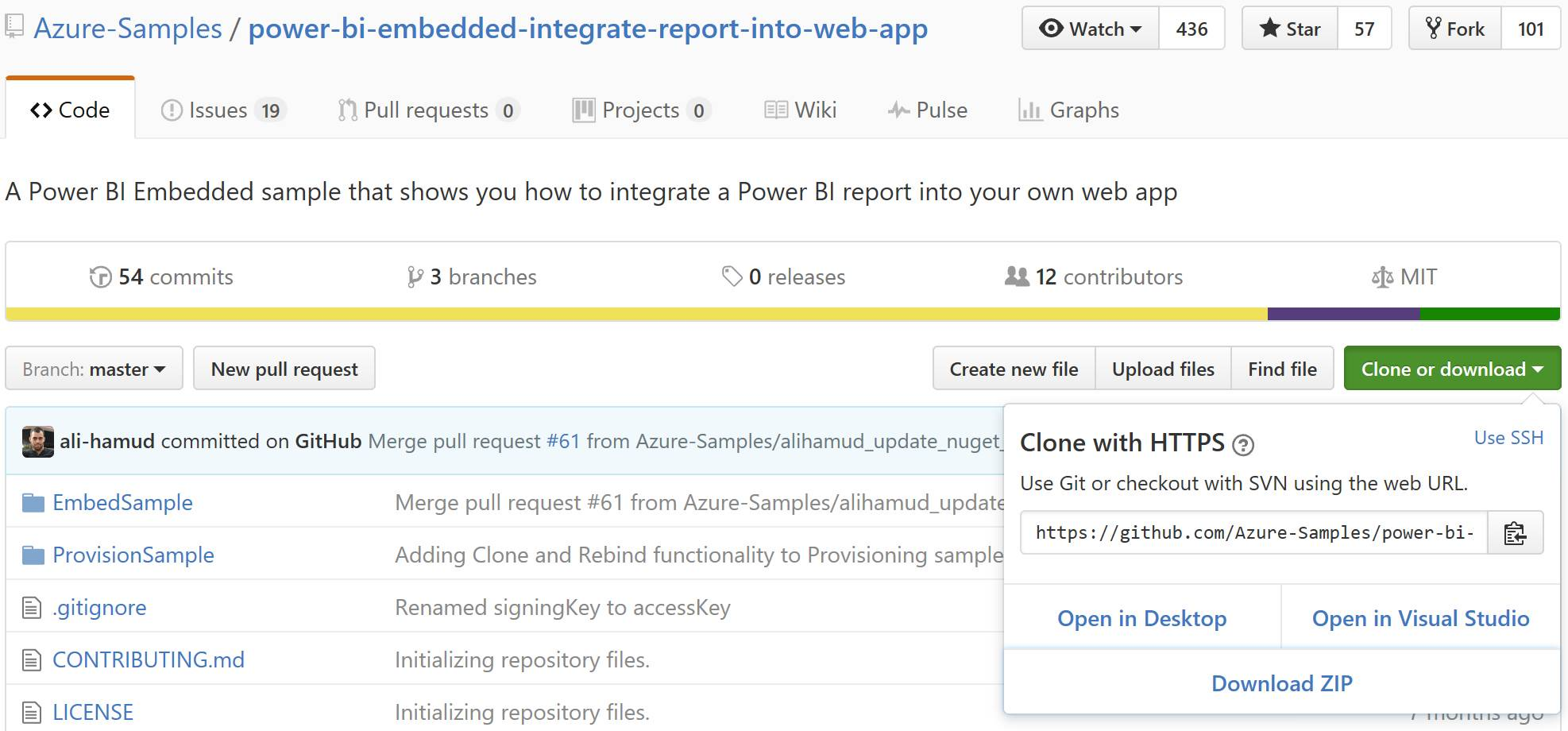This screenshot has width=1568, height=731.
Task: Click Find file
Action: [1282, 369]
